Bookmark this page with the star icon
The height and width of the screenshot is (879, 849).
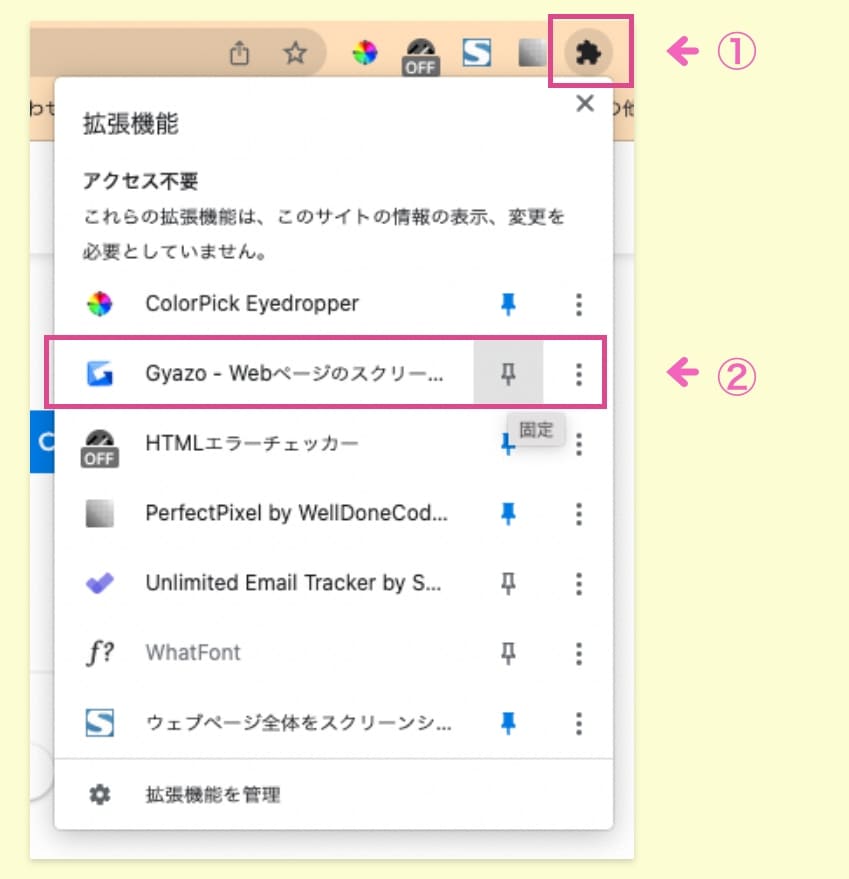(x=295, y=53)
